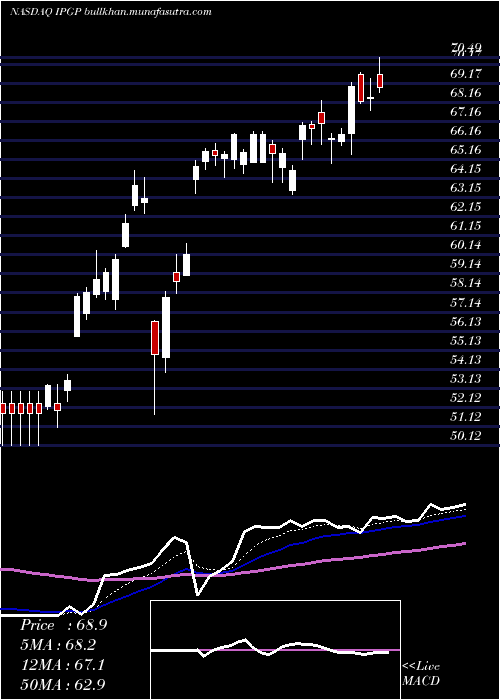Click the 60.14 price axis label
Screen dimensions: 500x700
(466, 245)
